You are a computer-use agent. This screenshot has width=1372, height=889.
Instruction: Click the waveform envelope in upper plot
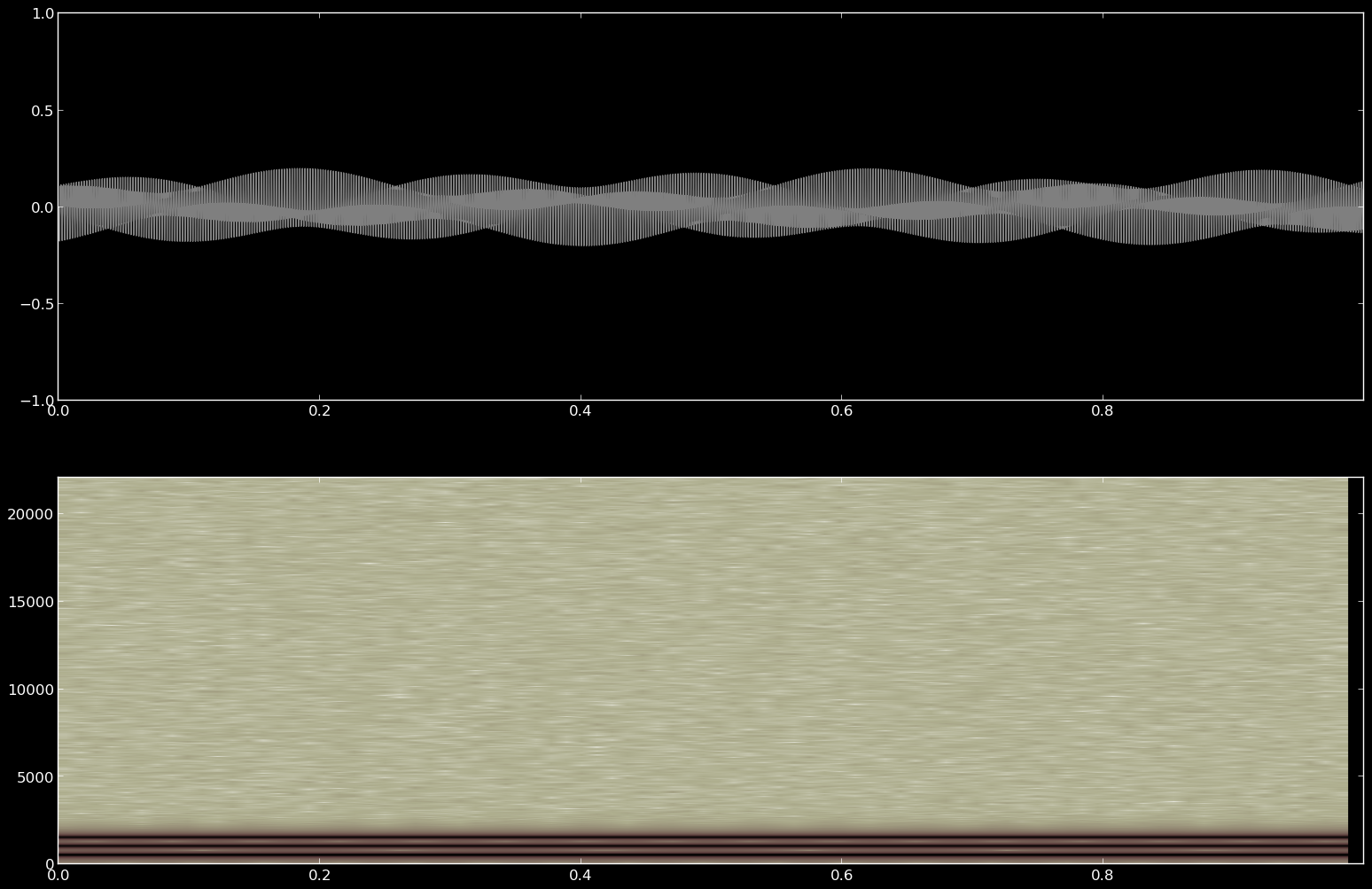pyautogui.click(x=710, y=207)
